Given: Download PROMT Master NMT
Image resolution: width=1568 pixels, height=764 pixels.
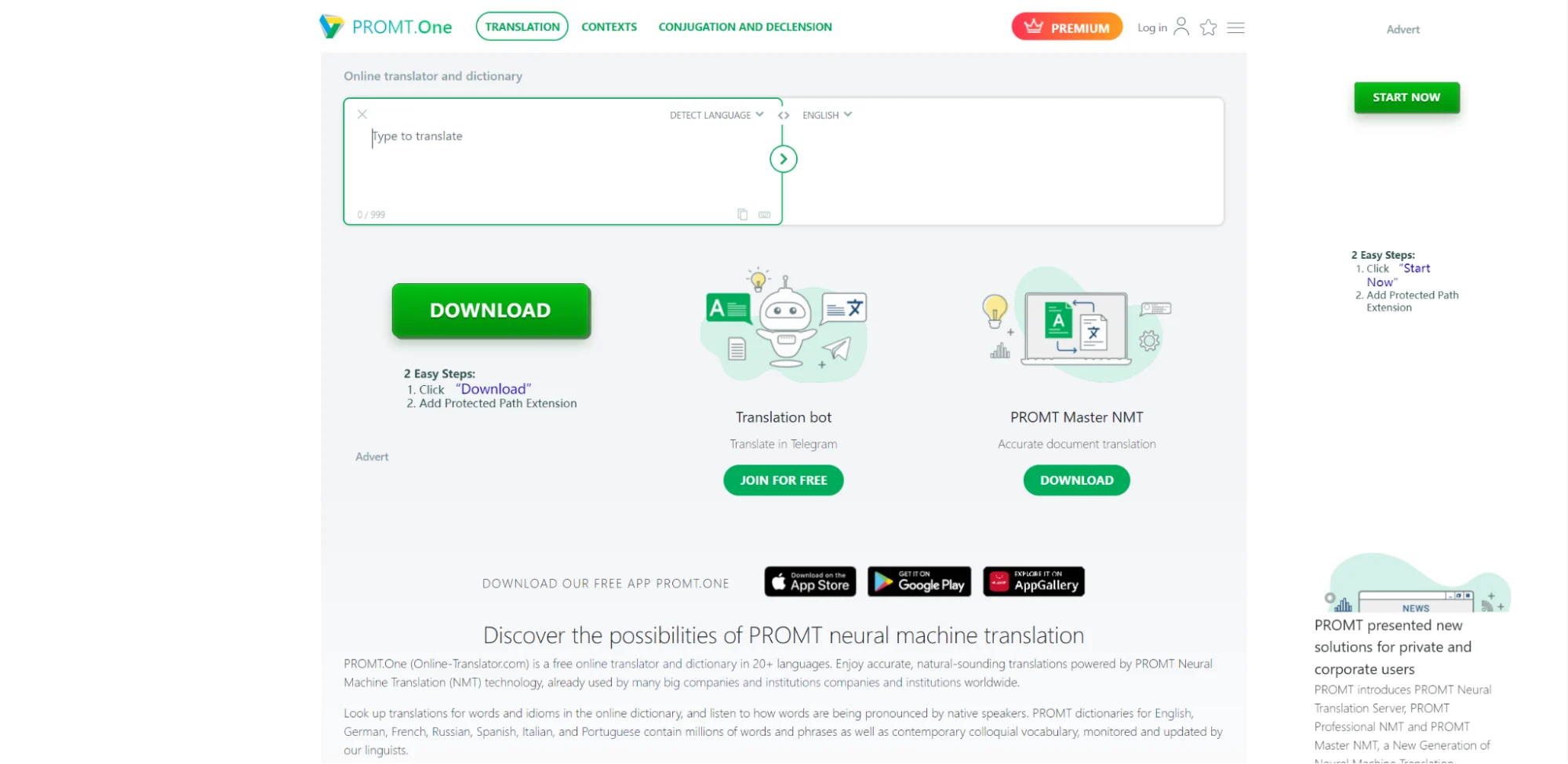Looking at the screenshot, I should [1077, 480].
